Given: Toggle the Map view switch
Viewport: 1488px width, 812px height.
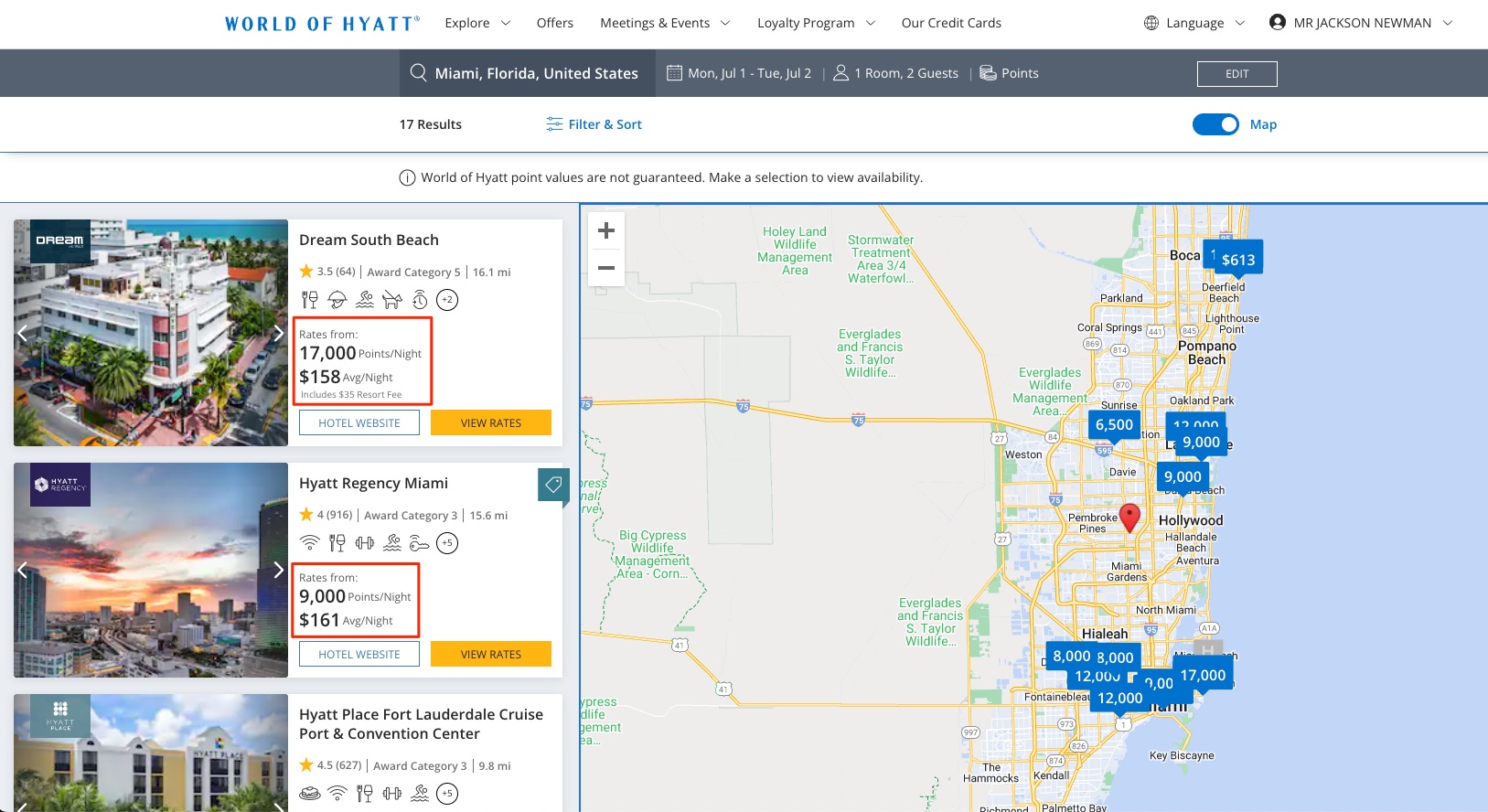Looking at the screenshot, I should pos(1215,124).
